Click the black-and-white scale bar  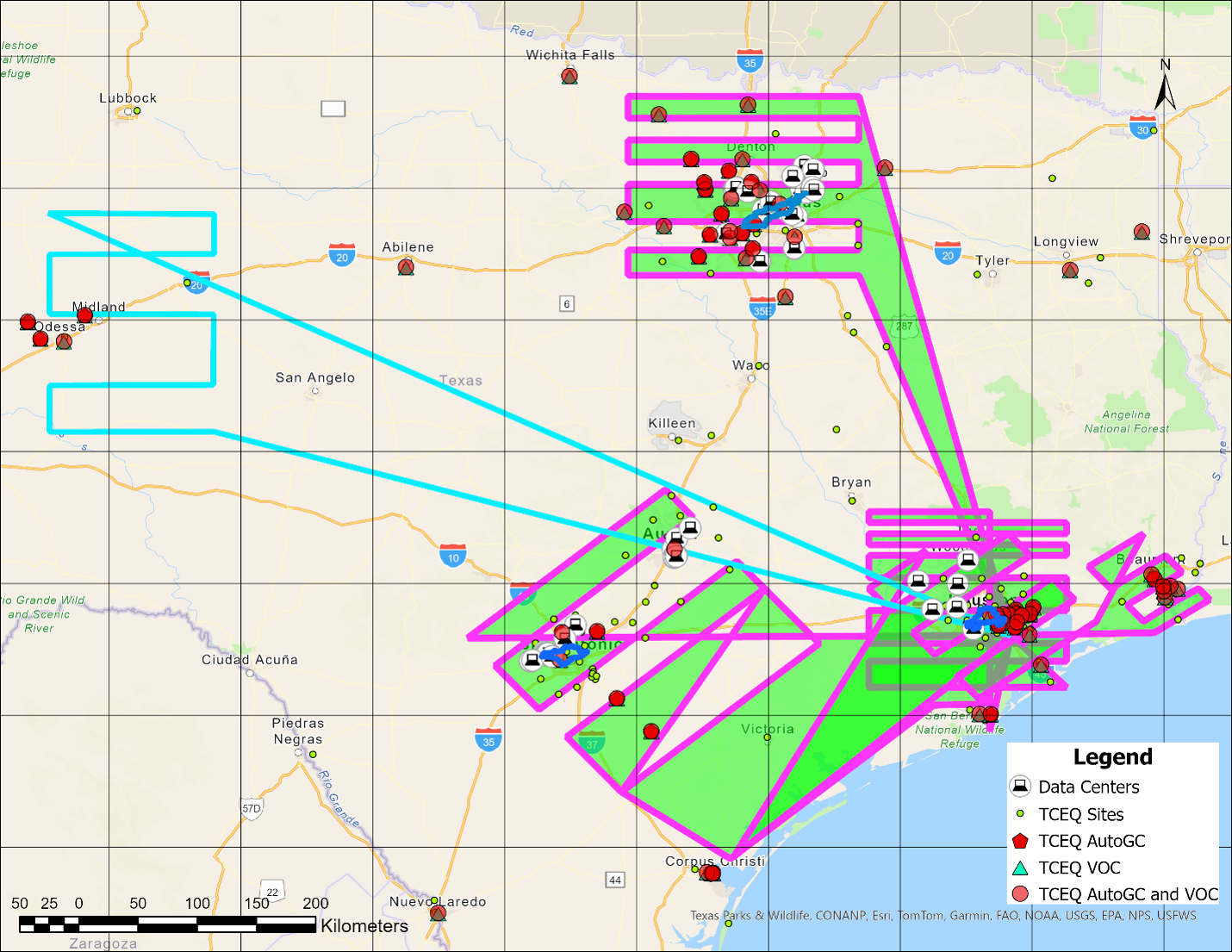[168, 924]
